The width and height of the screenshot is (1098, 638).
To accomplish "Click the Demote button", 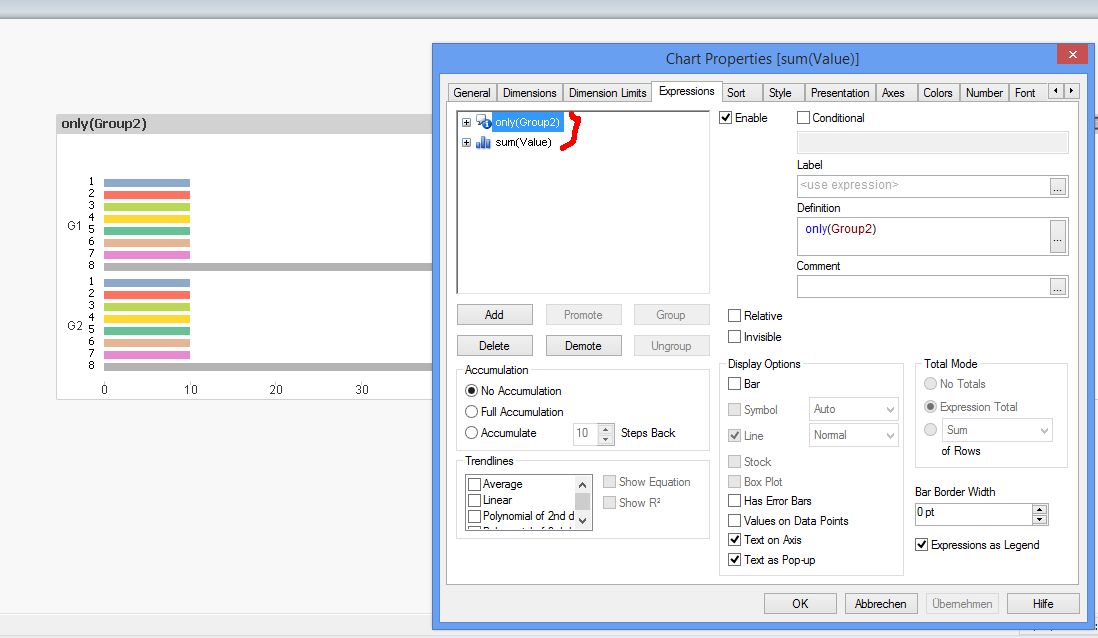I will (x=583, y=346).
